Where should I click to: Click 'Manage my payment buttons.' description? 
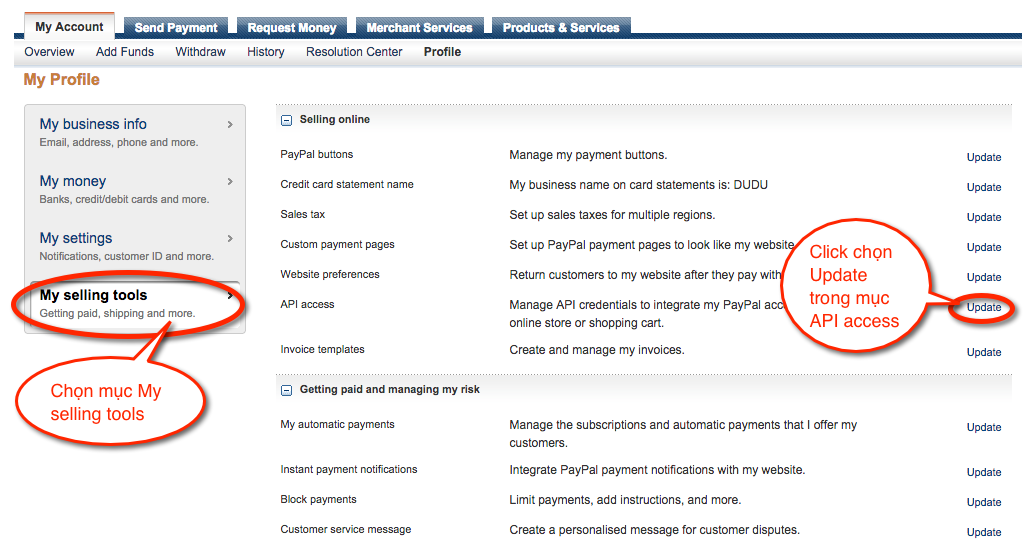(x=588, y=155)
